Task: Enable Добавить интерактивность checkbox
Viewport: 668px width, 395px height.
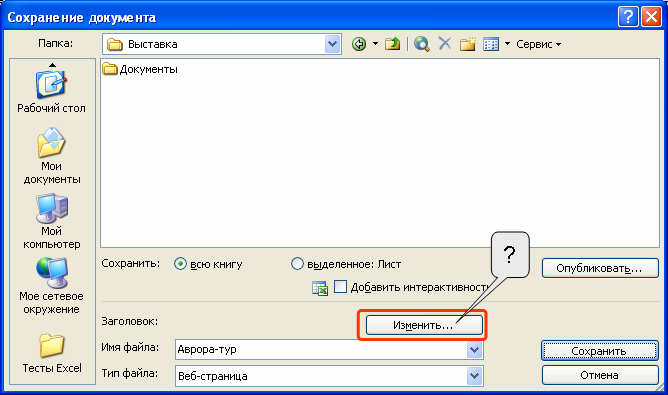Action: [x=340, y=287]
